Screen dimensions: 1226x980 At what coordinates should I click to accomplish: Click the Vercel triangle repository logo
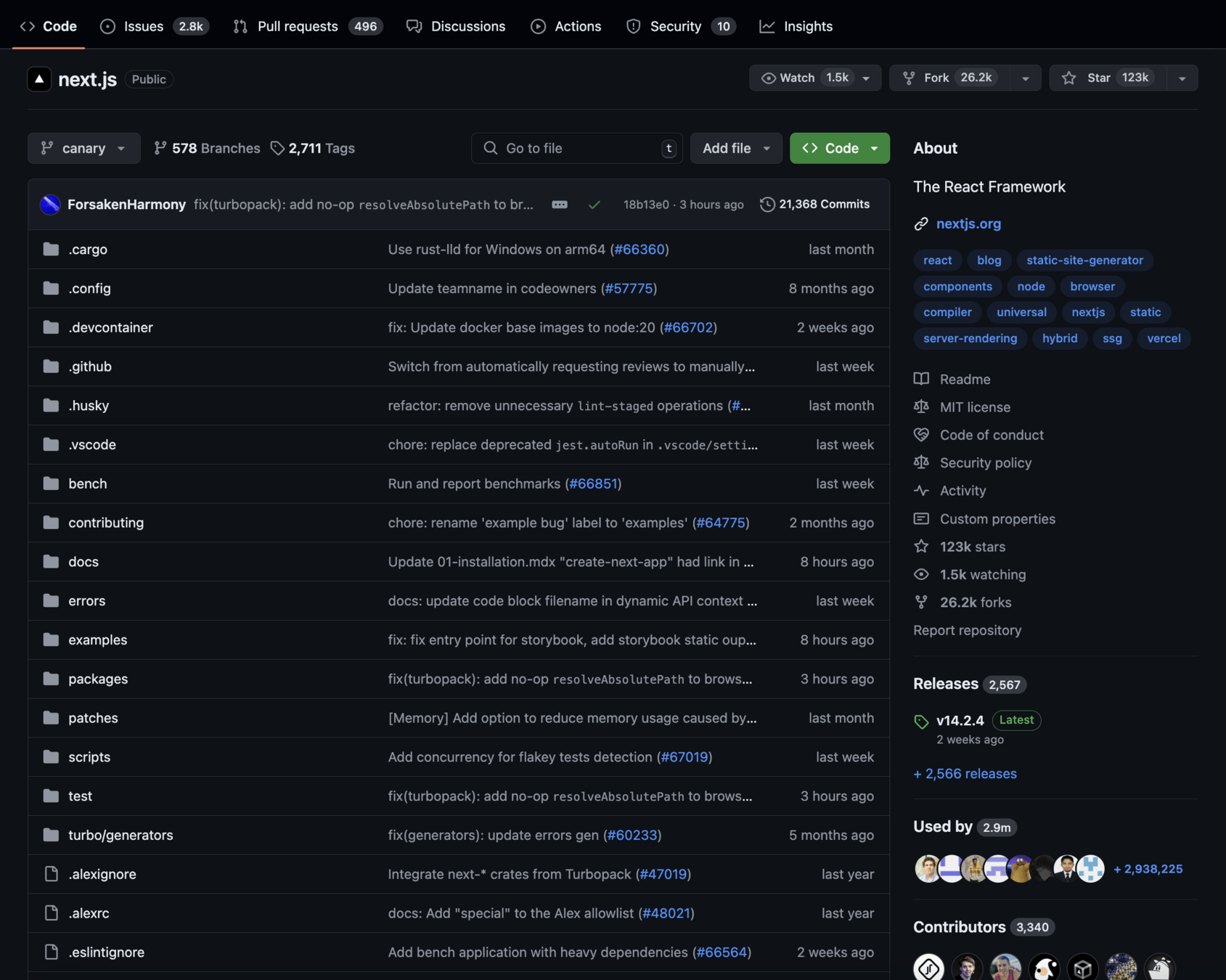click(39, 79)
